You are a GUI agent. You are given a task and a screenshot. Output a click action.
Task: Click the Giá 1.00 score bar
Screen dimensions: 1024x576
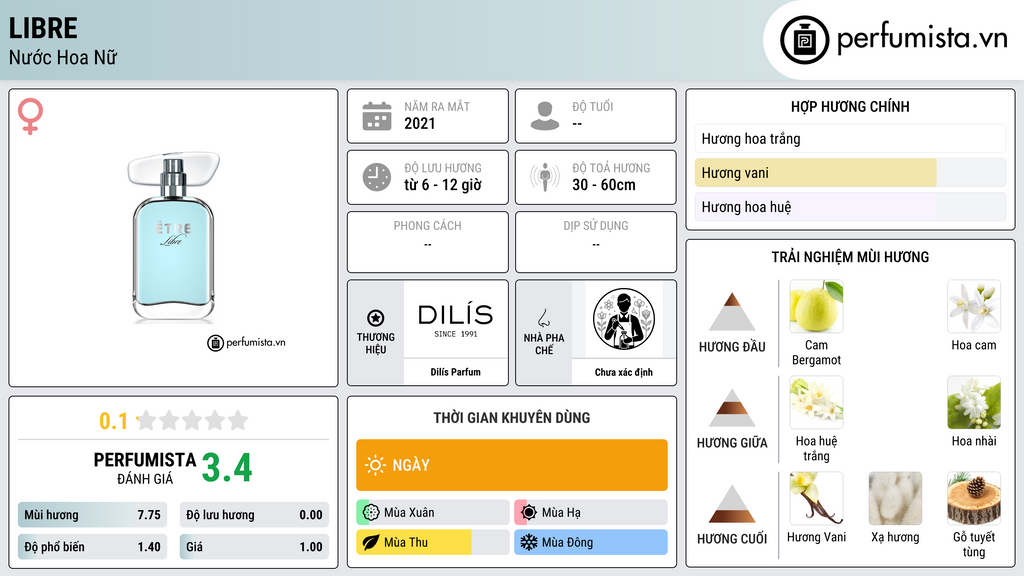pyautogui.click(x=254, y=547)
